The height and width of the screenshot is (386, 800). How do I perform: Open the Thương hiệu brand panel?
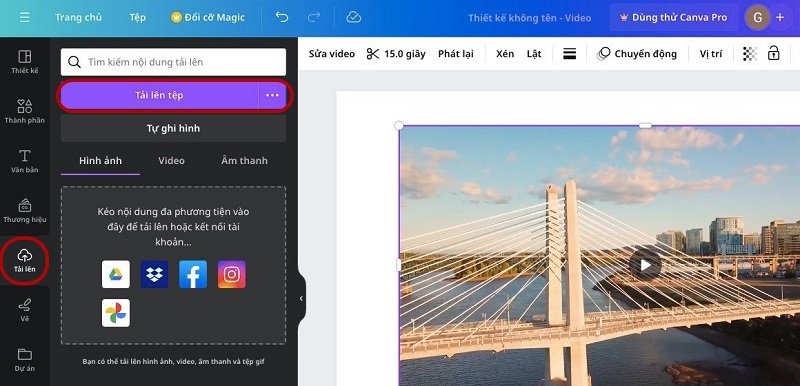24,211
